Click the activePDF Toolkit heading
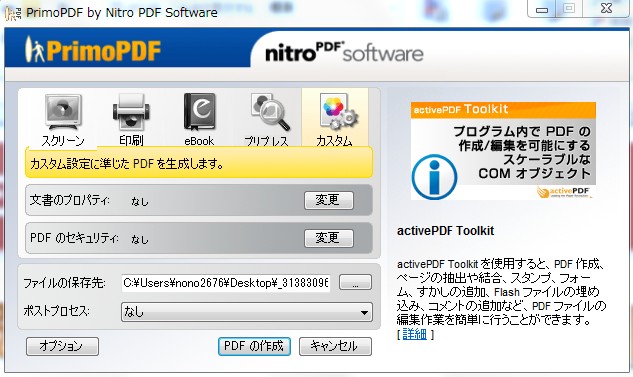 [x=445, y=231]
